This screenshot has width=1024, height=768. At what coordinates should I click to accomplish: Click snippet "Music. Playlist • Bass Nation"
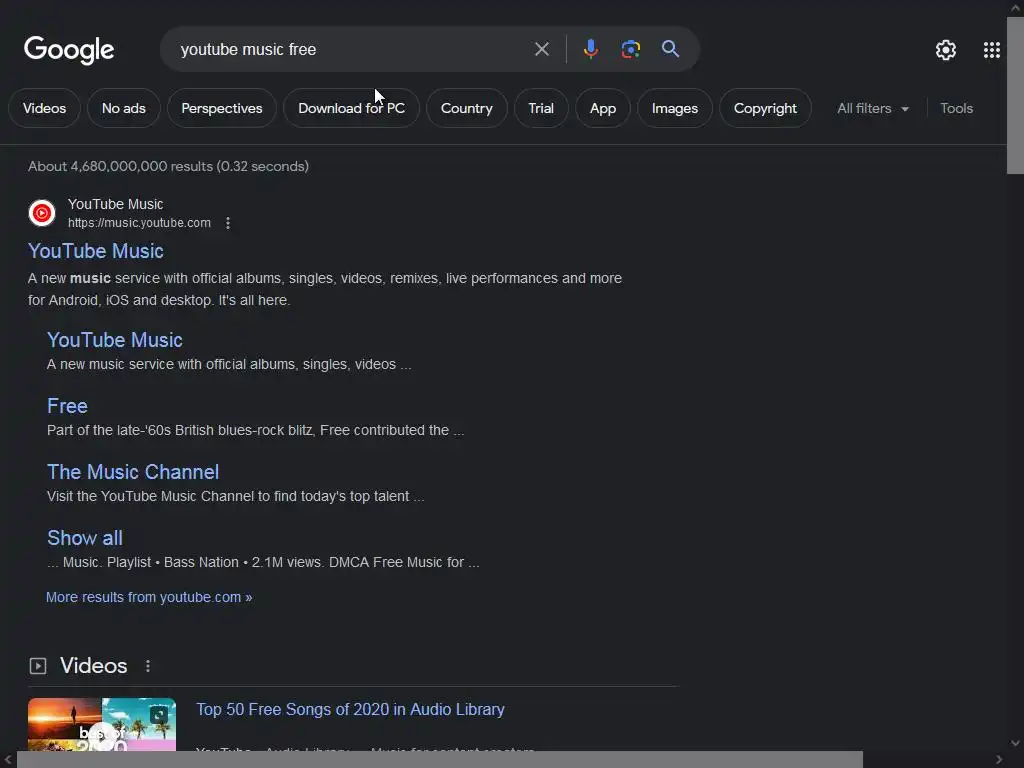point(263,562)
